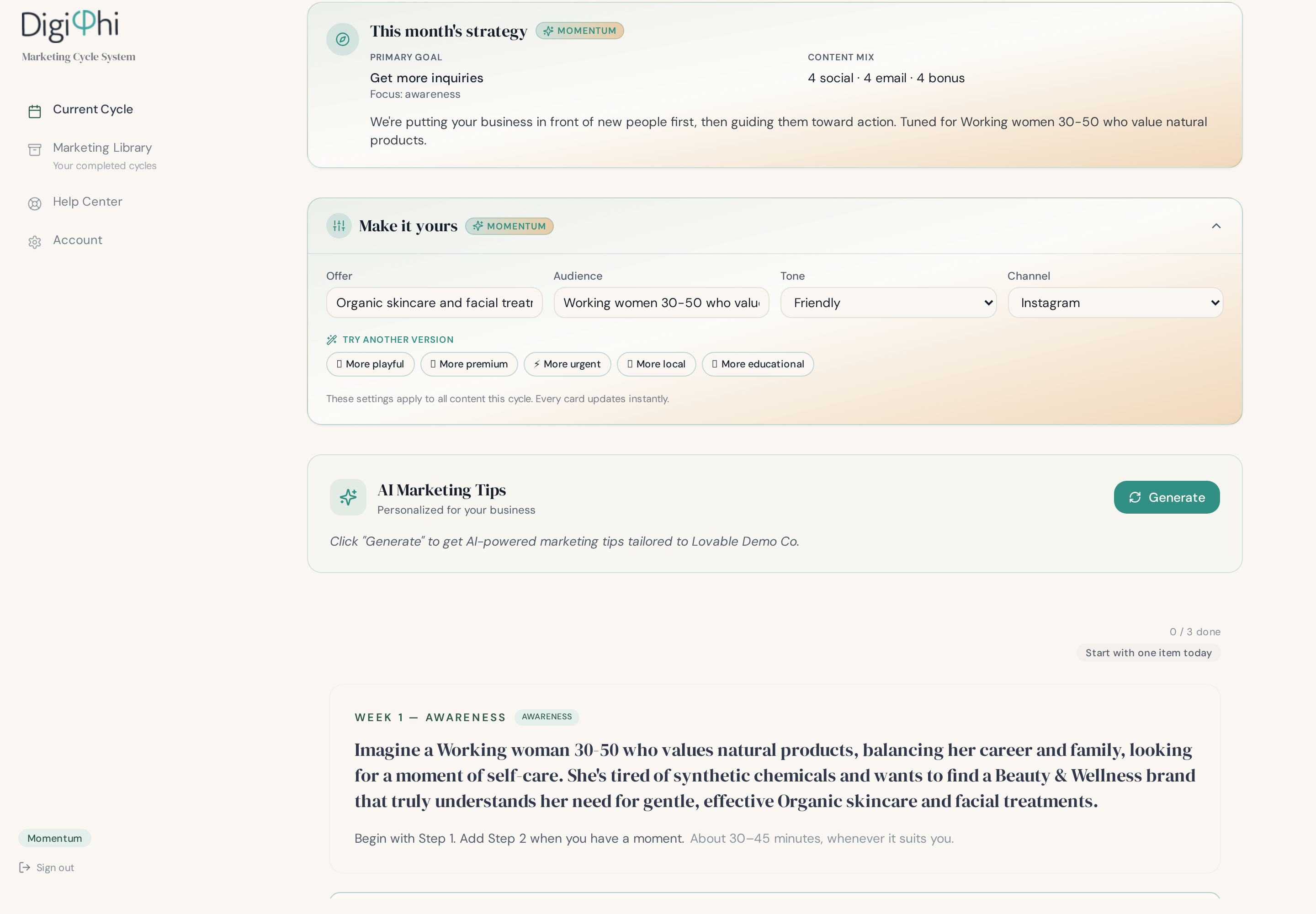Toggle the More urgent version chip
Image resolution: width=1316 pixels, height=914 pixels.
pyautogui.click(x=567, y=364)
